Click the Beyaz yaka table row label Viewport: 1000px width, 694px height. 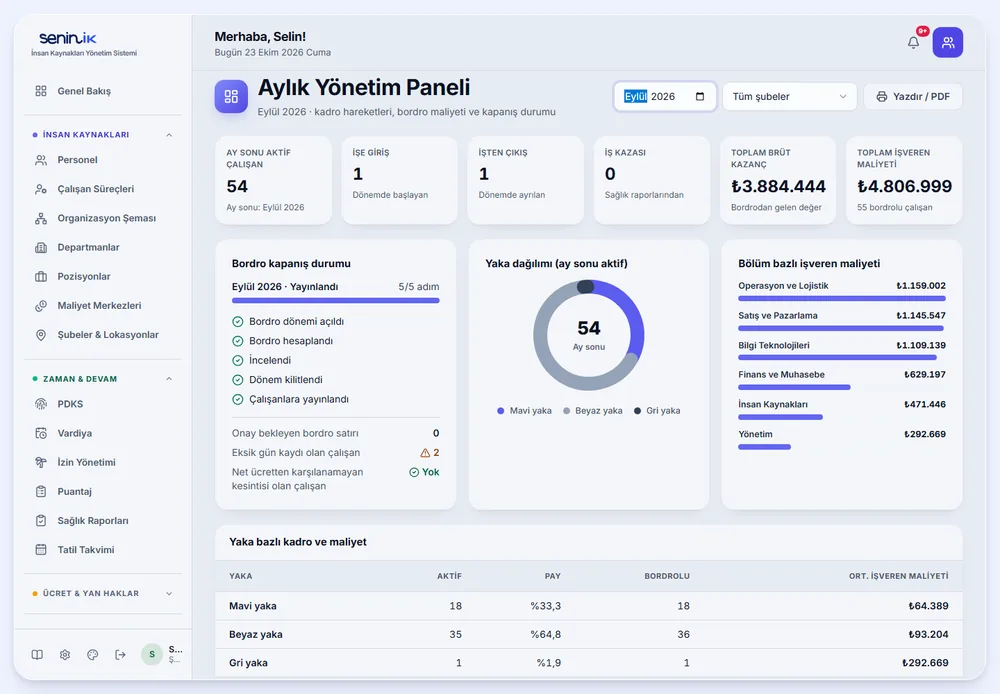tap(256, 635)
